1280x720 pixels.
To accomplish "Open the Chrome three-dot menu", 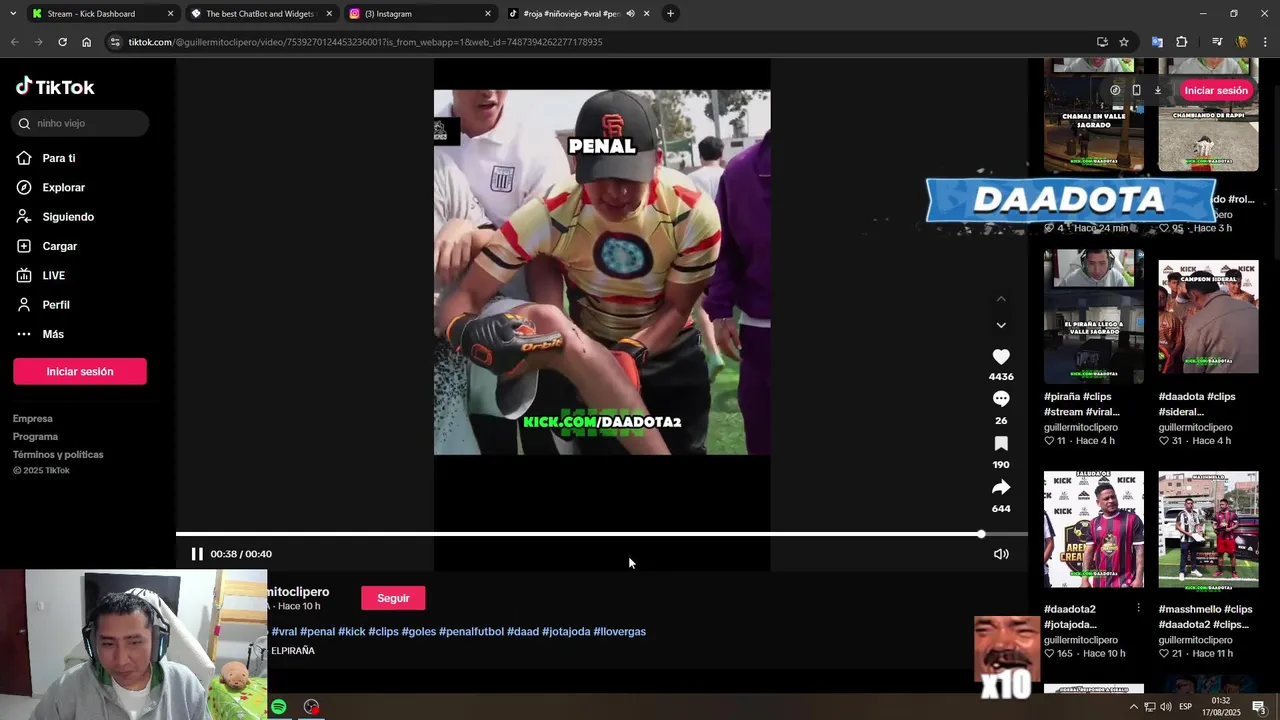I will [x=1266, y=42].
